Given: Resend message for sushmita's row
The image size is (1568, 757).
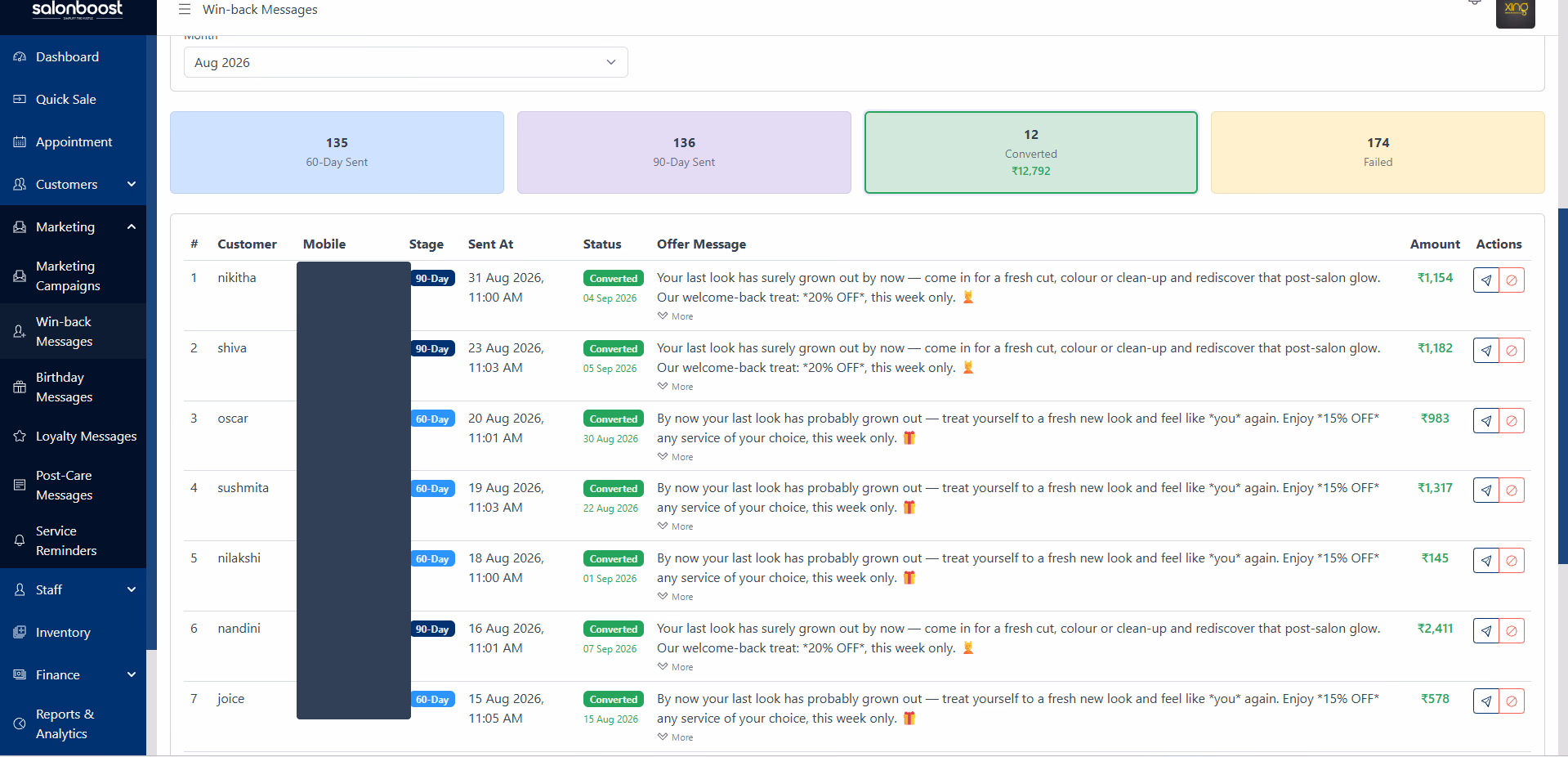Looking at the screenshot, I should (1486, 490).
